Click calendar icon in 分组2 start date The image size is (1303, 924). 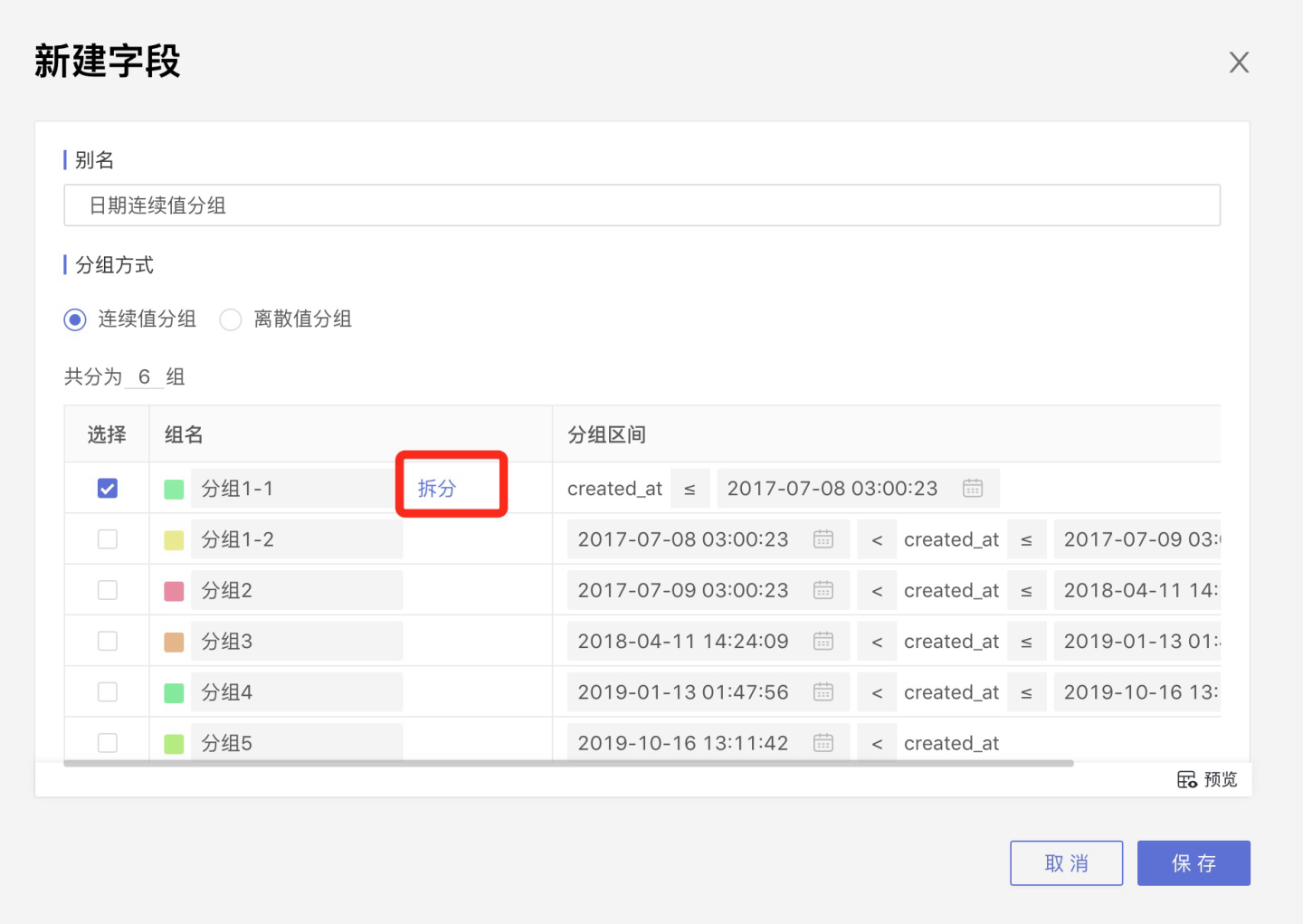[823, 590]
